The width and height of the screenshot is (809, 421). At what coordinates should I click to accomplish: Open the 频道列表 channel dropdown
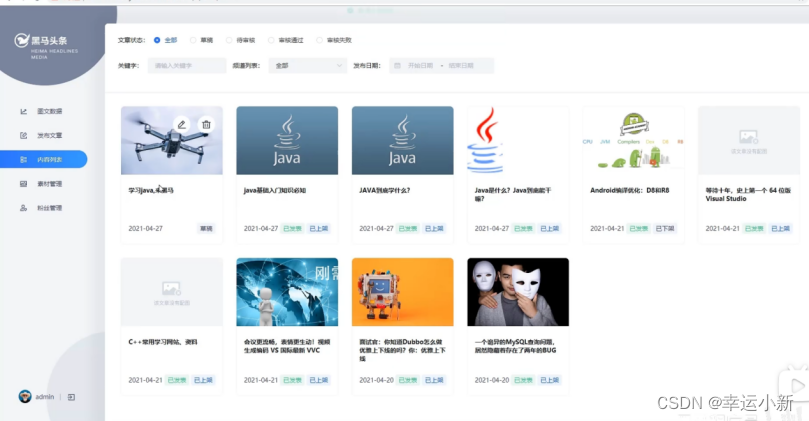point(308,66)
